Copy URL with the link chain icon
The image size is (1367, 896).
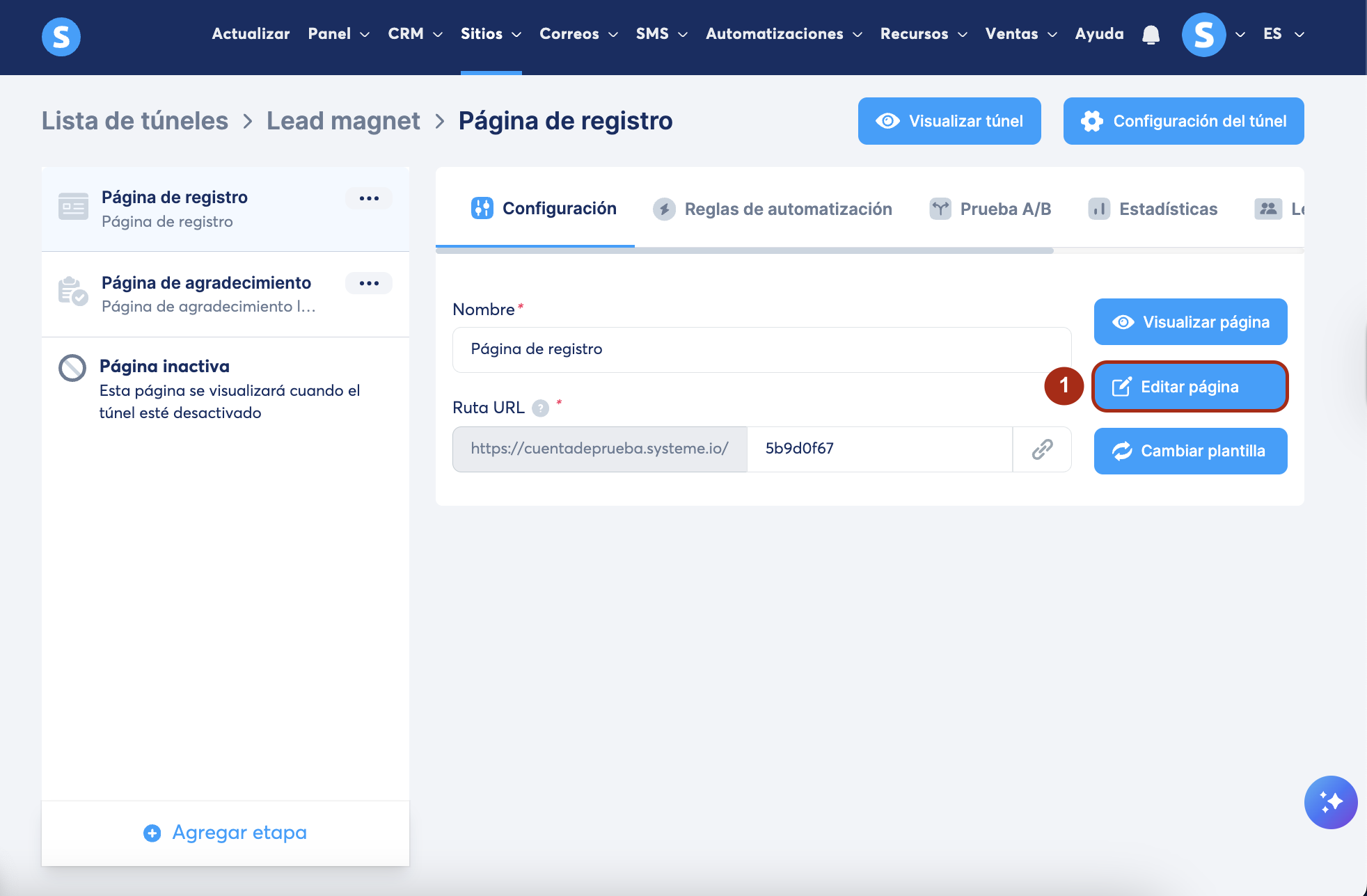point(1042,449)
